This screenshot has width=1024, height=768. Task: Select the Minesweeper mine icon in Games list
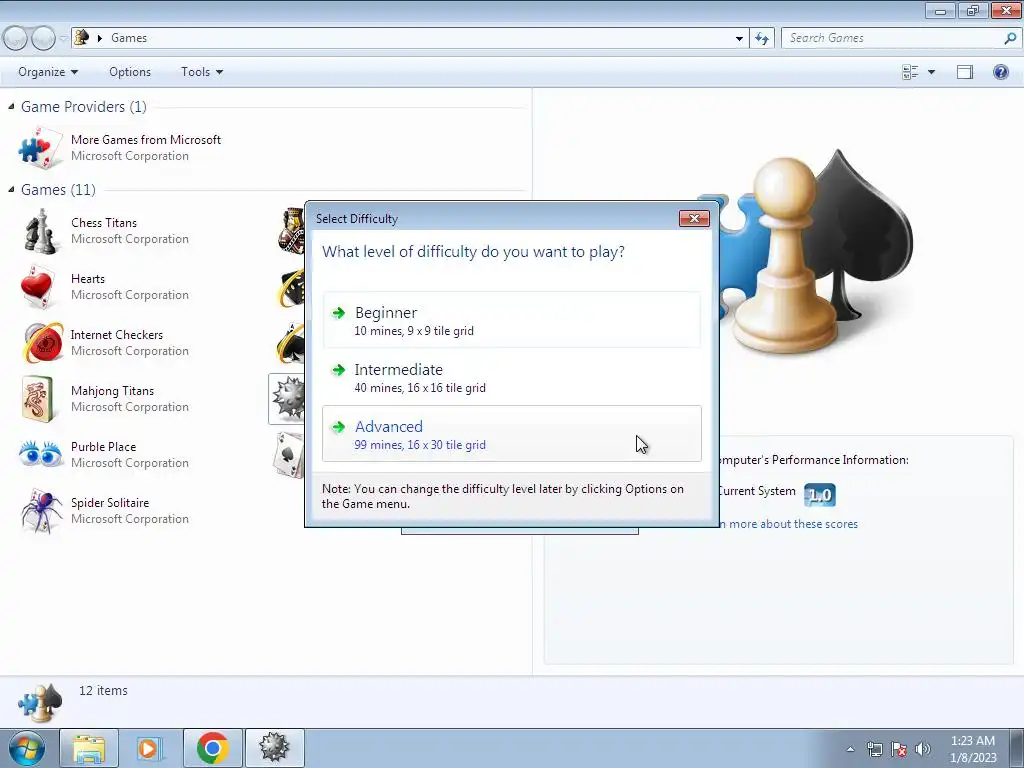coord(288,398)
